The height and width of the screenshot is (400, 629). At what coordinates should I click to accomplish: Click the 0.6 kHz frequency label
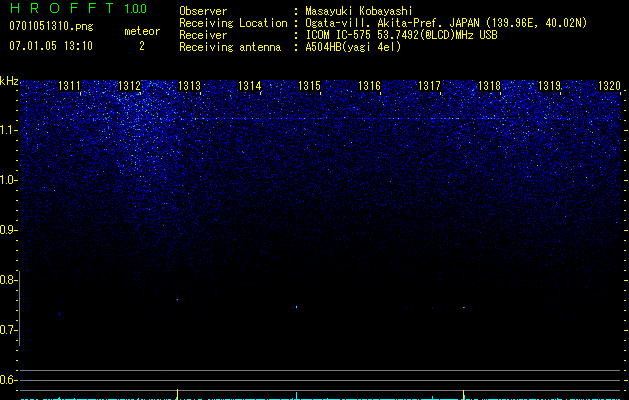pos(7,380)
